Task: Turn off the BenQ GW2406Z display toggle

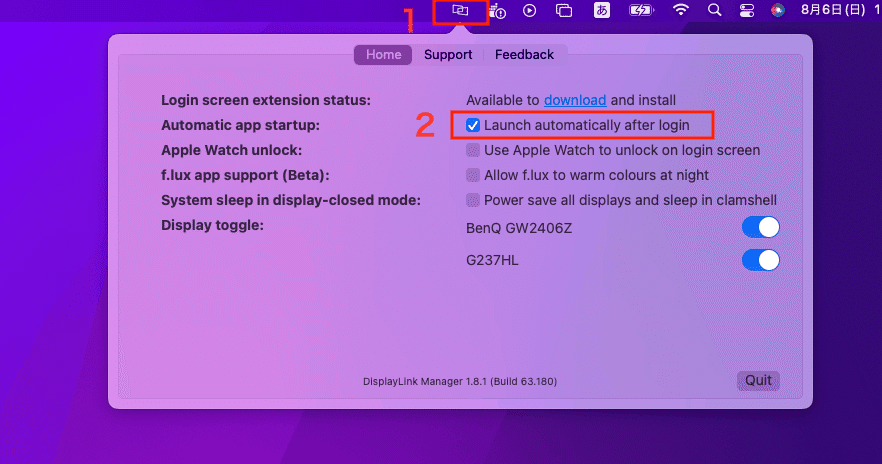Action: pyautogui.click(x=760, y=228)
